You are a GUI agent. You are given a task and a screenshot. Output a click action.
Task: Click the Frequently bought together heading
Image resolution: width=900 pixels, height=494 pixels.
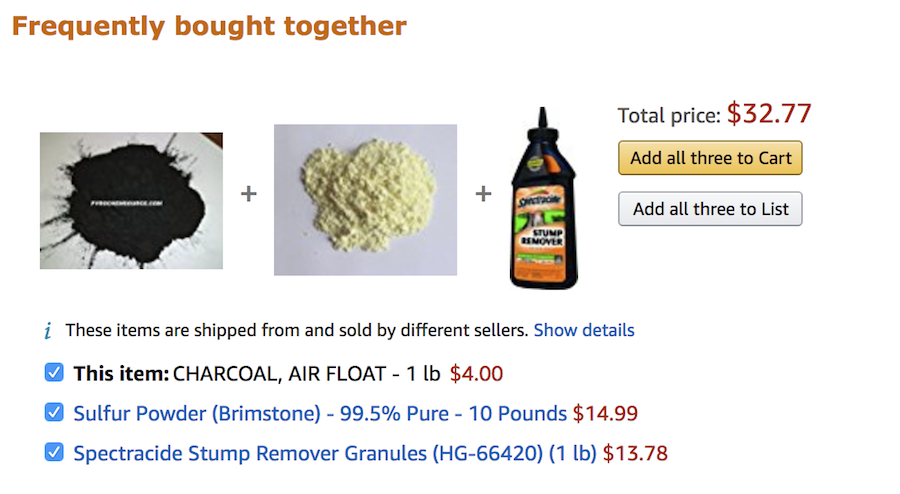tap(209, 26)
